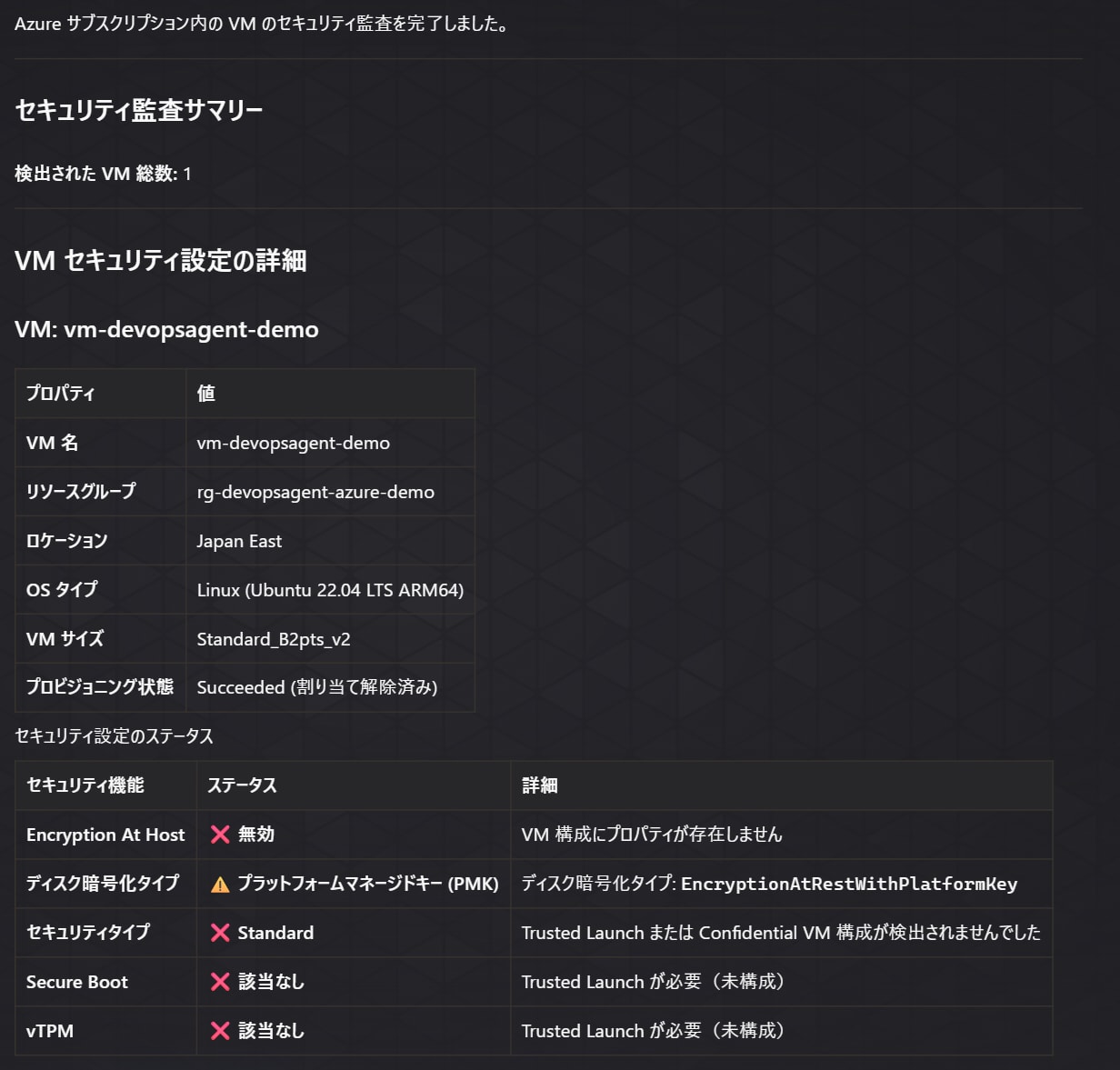Screen dimensions: 1120x1070
Task: Select the Trusted Launch または Confidential VM detail
Action: pos(781,933)
